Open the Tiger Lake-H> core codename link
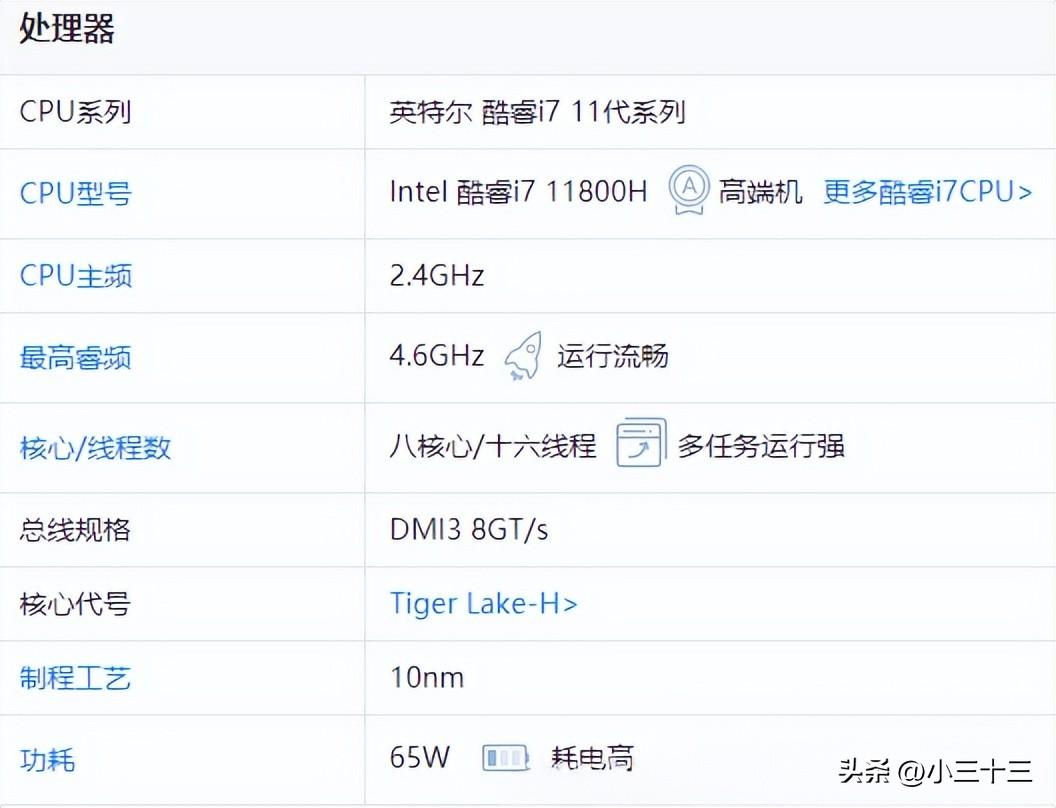Viewport: 1056px width, 808px height. click(484, 604)
